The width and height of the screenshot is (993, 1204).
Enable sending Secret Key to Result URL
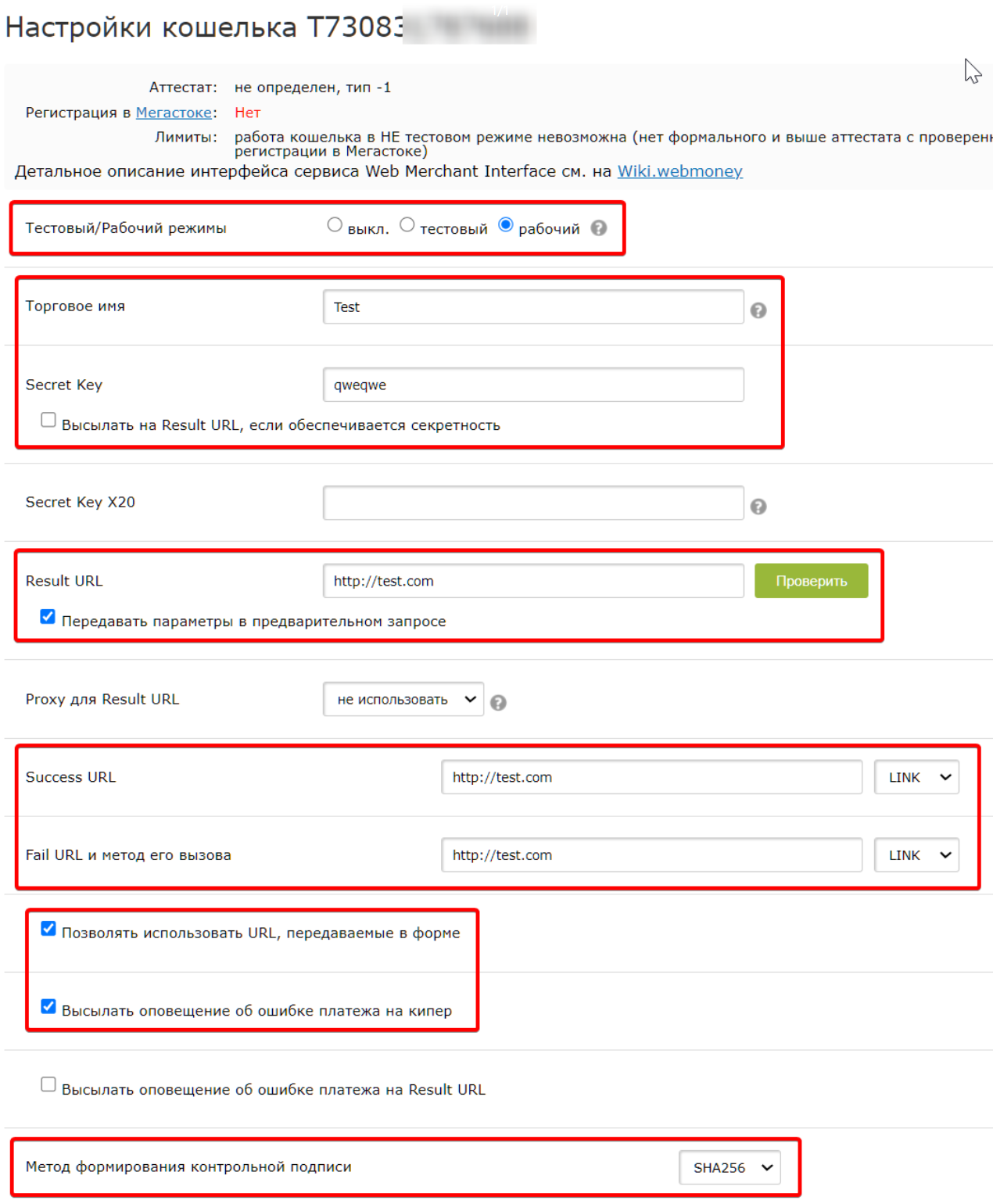pyautogui.click(x=48, y=421)
